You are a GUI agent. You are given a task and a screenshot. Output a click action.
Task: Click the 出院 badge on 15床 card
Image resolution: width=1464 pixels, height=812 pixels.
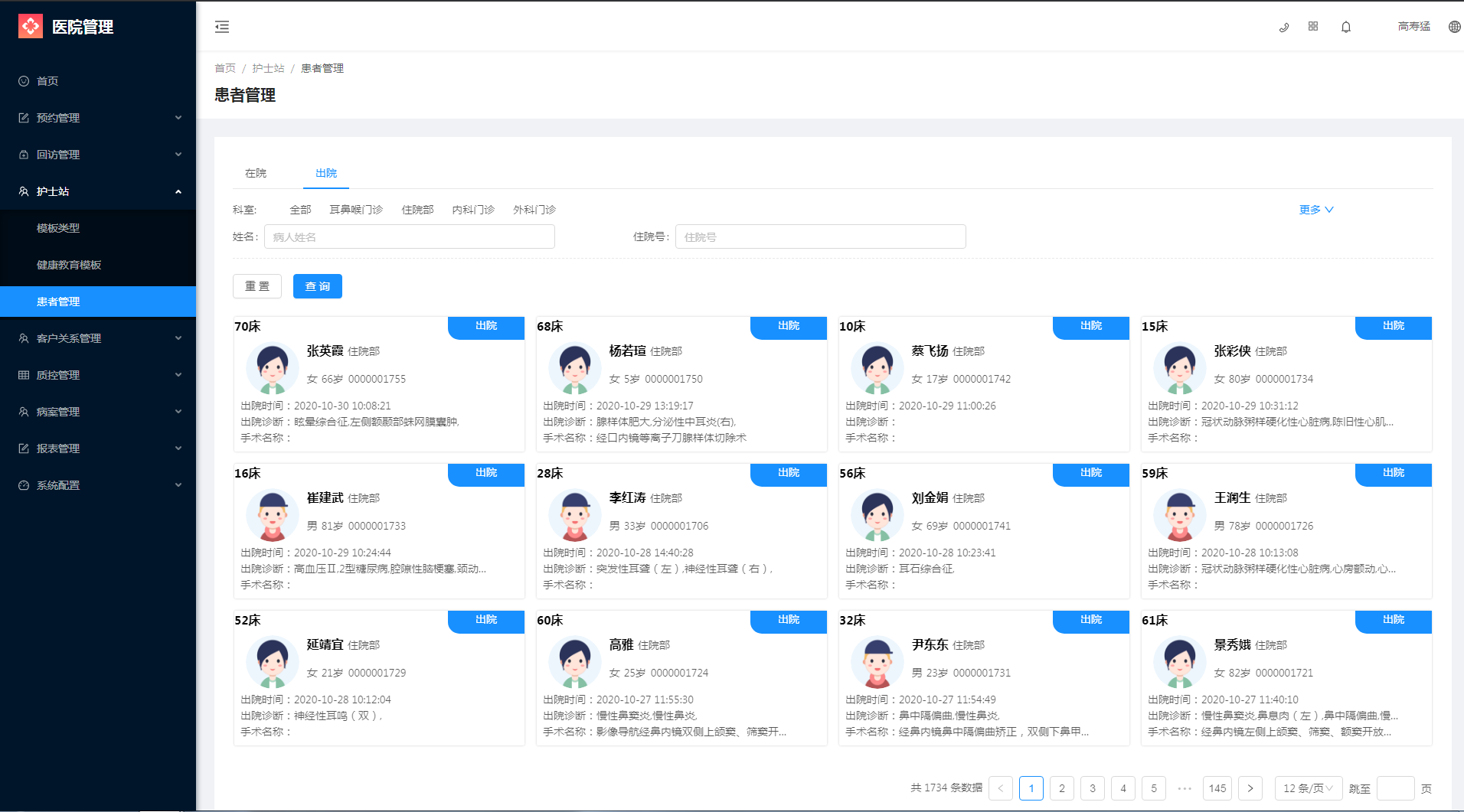tap(1394, 327)
